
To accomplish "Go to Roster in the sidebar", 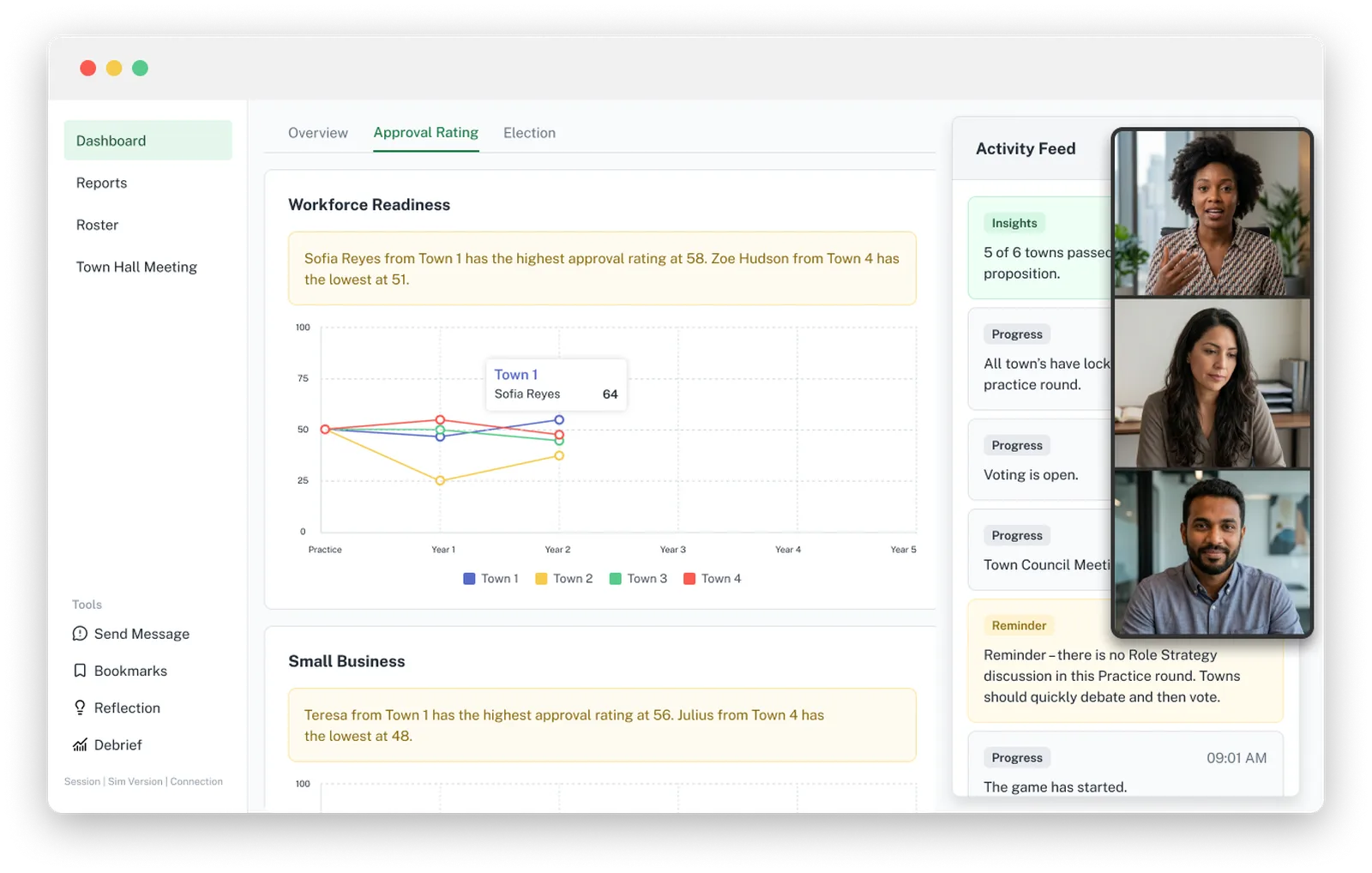I will 97,225.
